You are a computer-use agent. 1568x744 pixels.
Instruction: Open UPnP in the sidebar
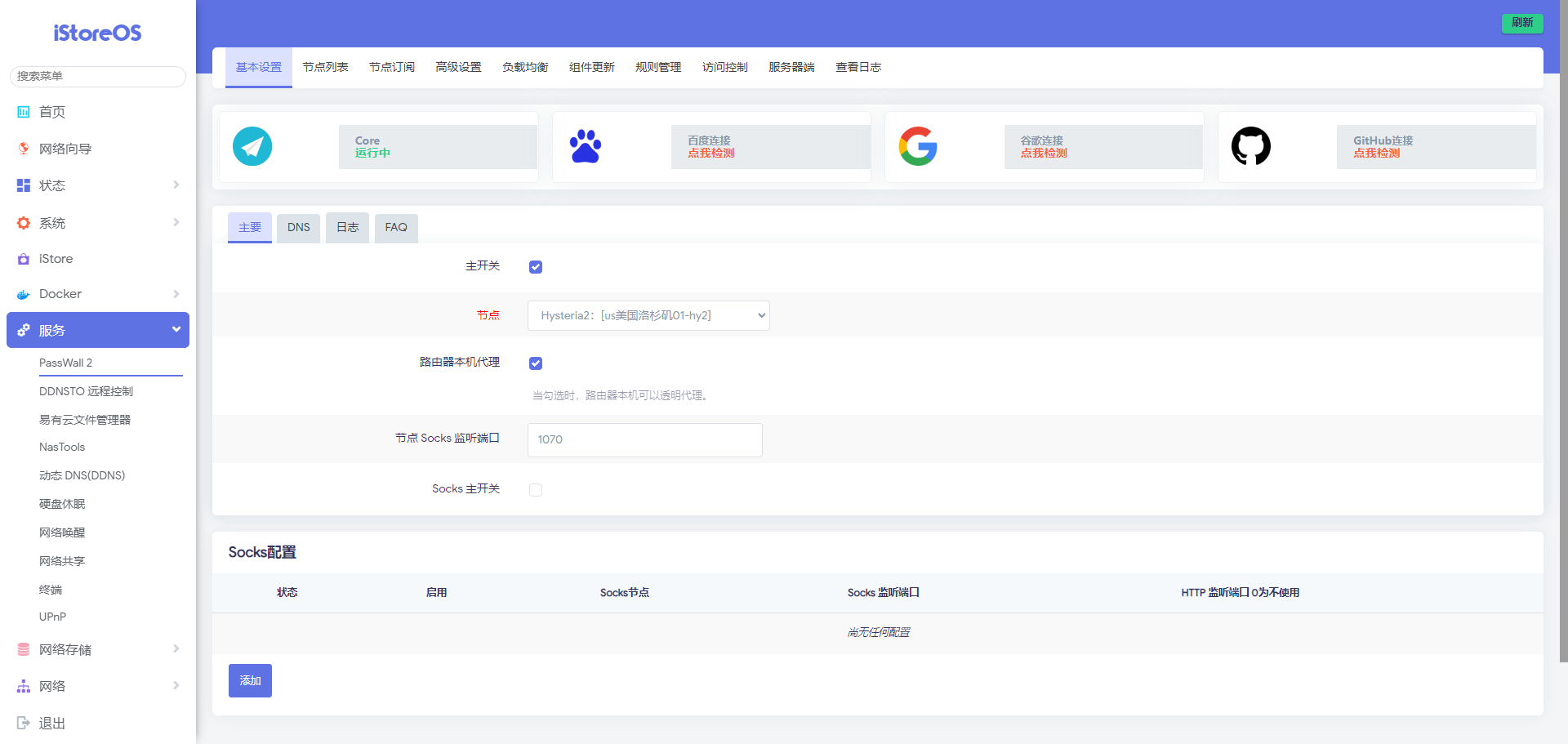(52, 617)
